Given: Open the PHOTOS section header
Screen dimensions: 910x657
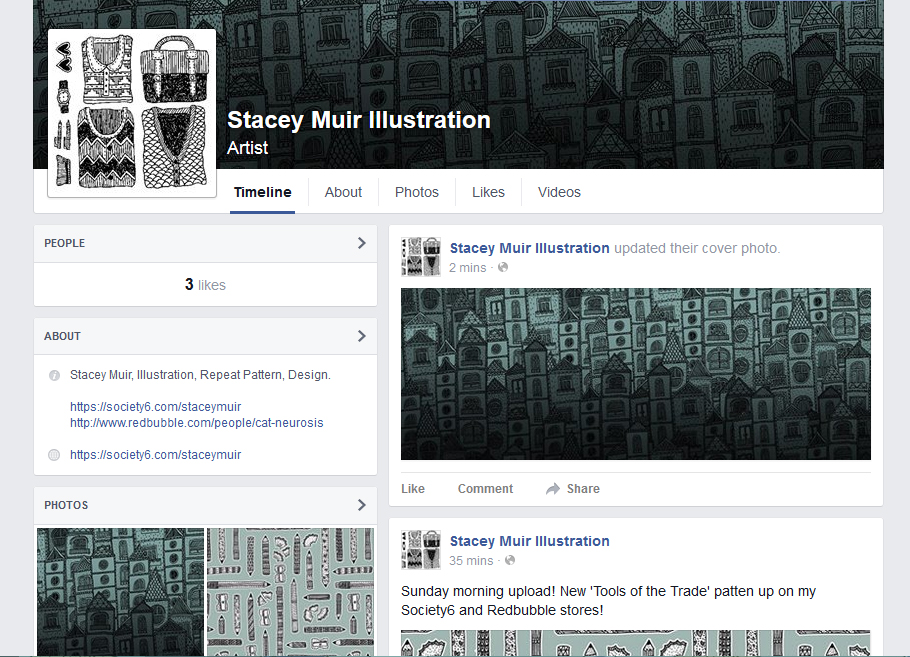Looking at the screenshot, I should (205, 505).
